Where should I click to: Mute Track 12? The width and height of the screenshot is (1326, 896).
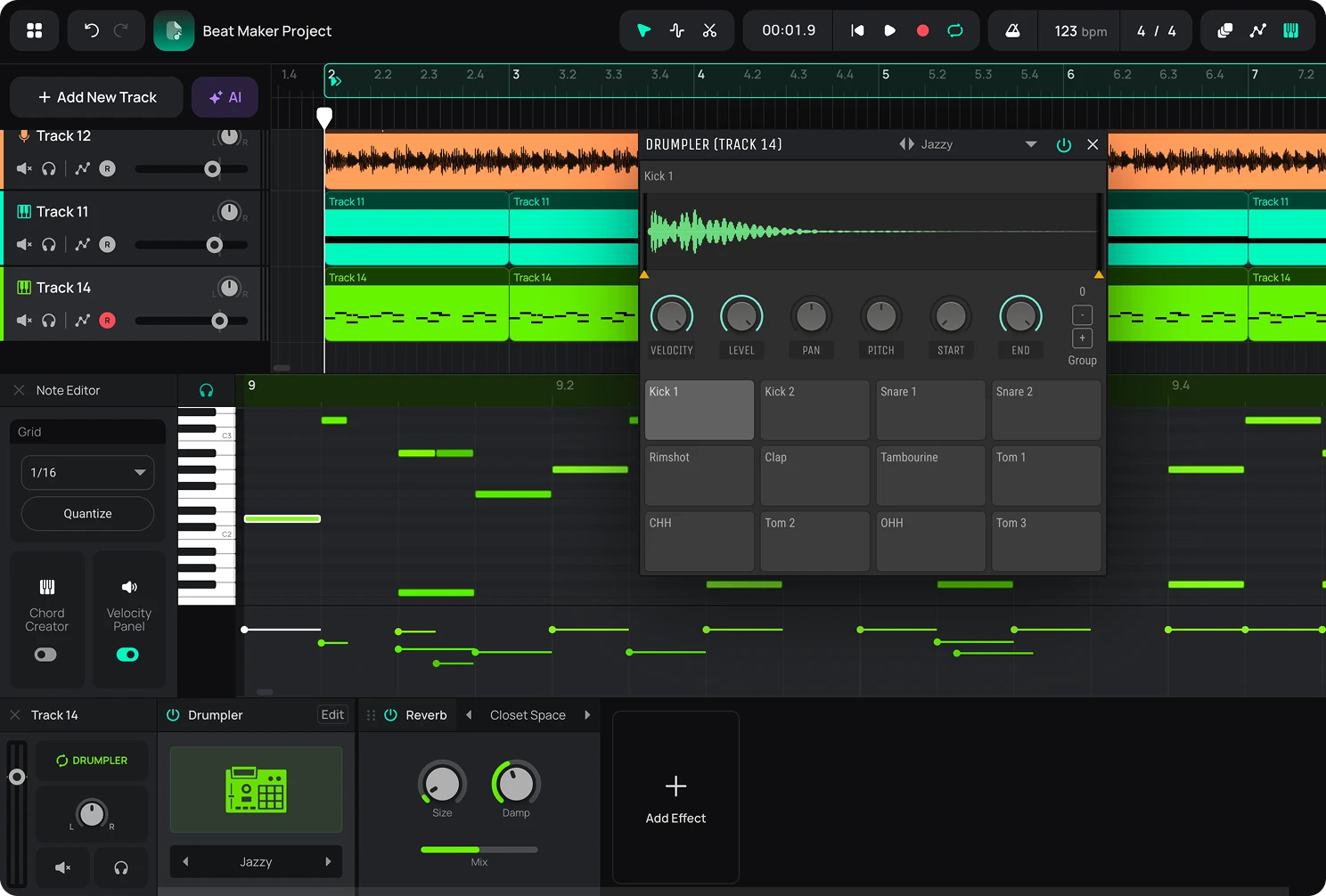point(24,168)
